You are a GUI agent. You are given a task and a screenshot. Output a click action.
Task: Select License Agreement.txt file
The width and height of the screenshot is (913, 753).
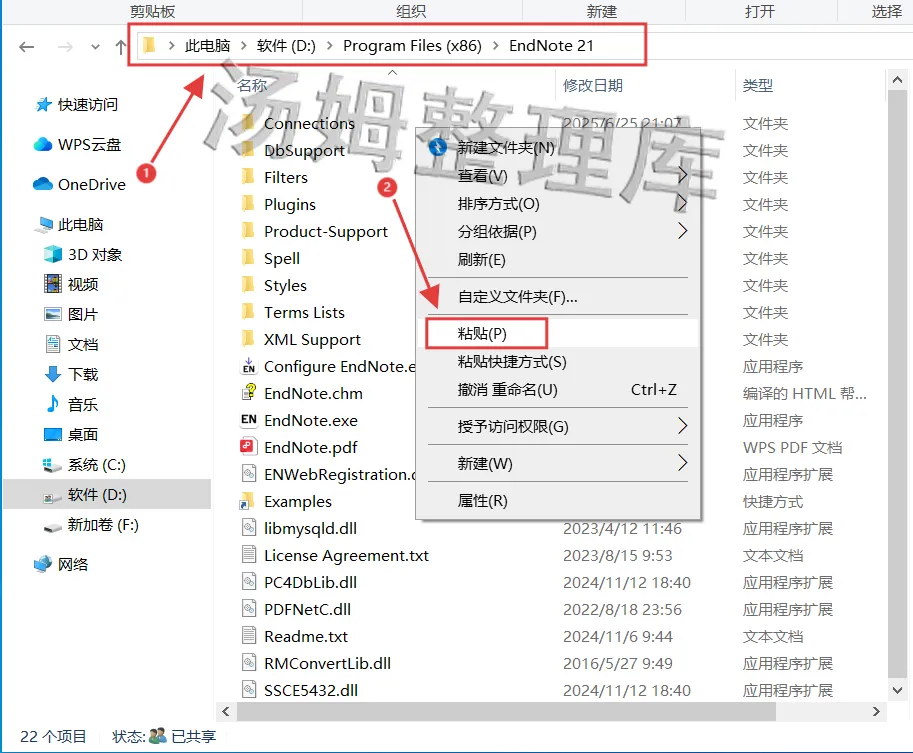[346, 556]
